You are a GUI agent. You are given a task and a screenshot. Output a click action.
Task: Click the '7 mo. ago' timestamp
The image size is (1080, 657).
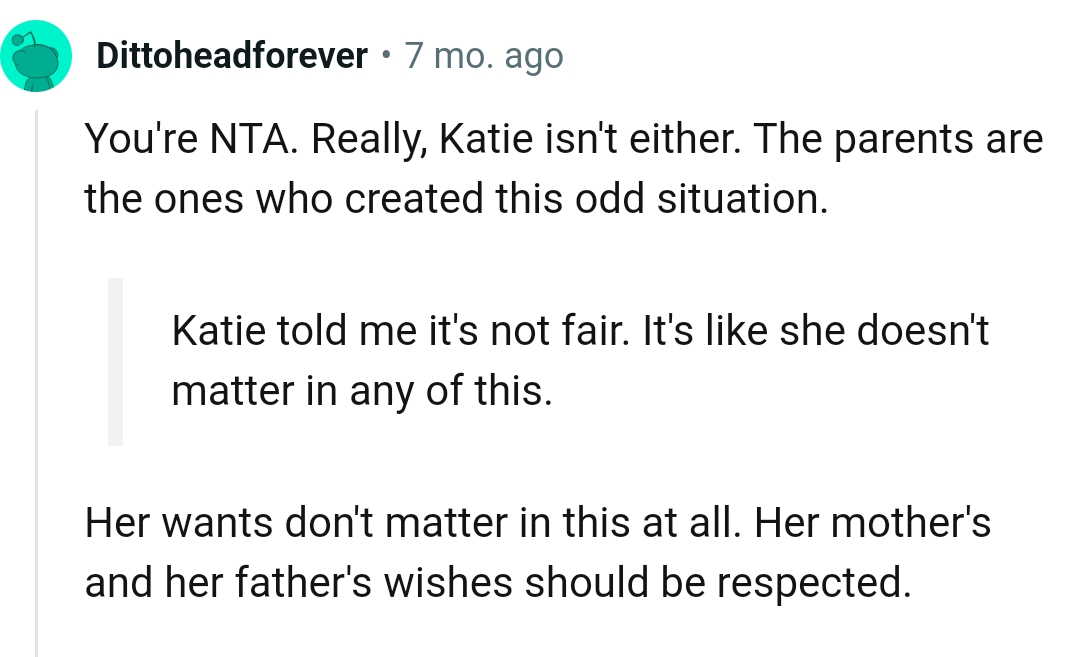[x=484, y=56]
